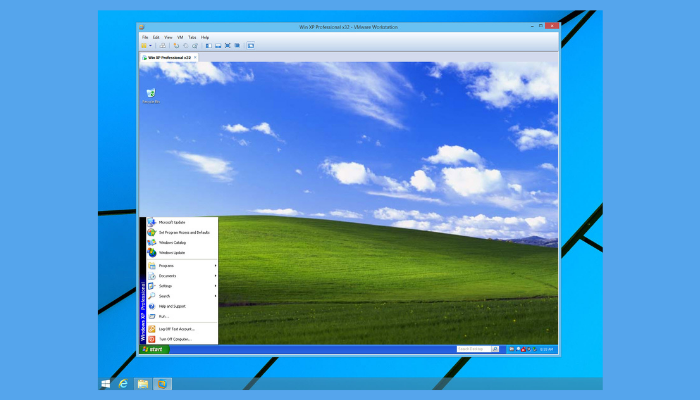Open the power options dropdown arrow
700x400 pixels.
(x=150, y=46)
